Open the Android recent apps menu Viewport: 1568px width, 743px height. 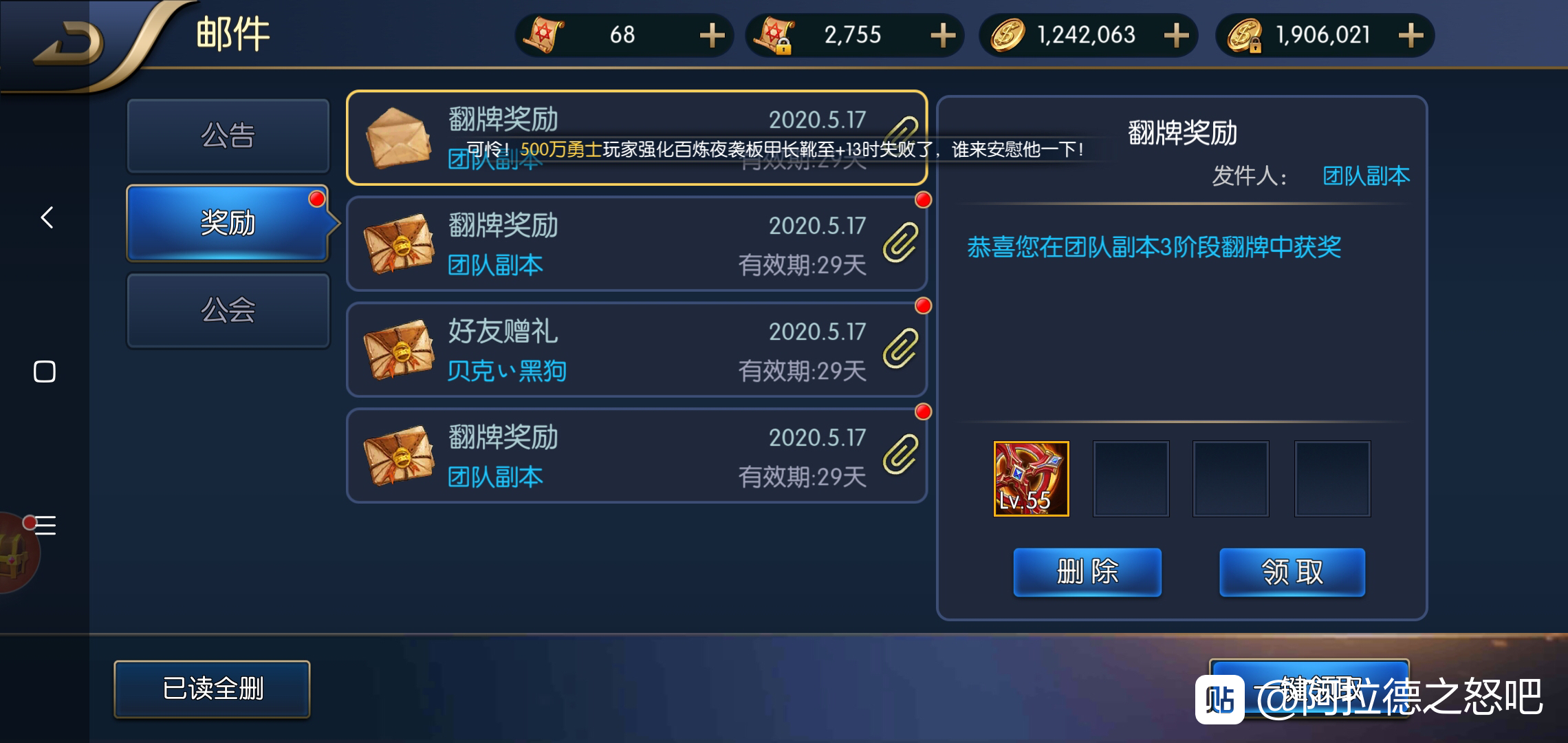tap(45, 525)
